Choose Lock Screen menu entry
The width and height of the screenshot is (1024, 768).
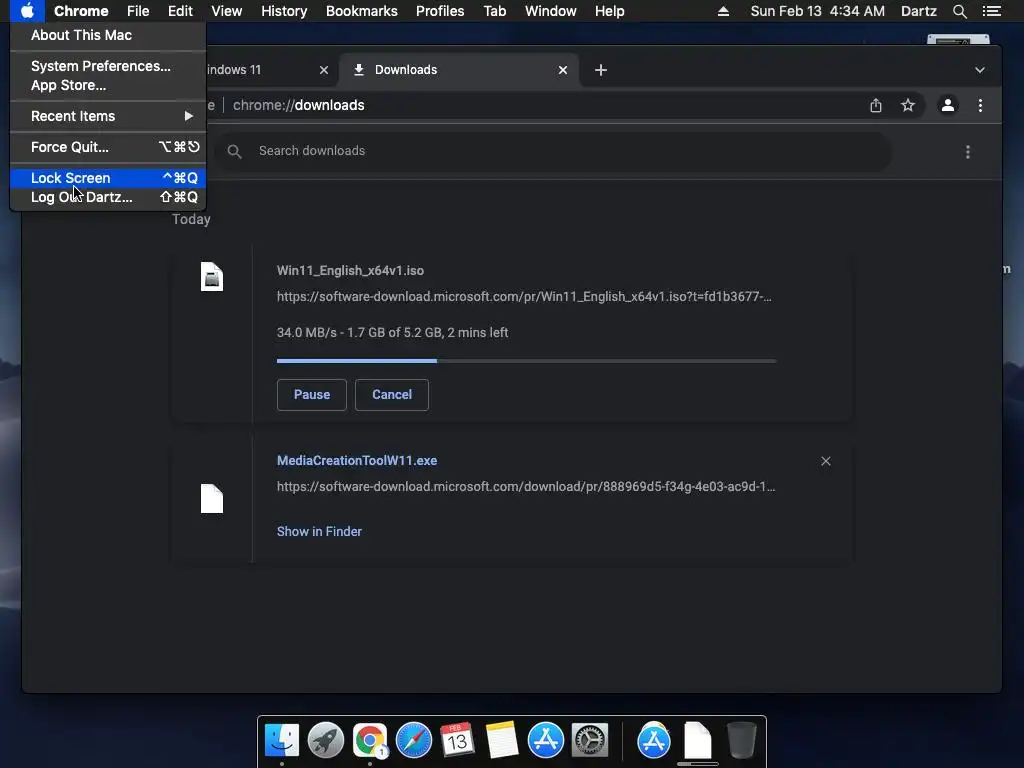click(108, 178)
